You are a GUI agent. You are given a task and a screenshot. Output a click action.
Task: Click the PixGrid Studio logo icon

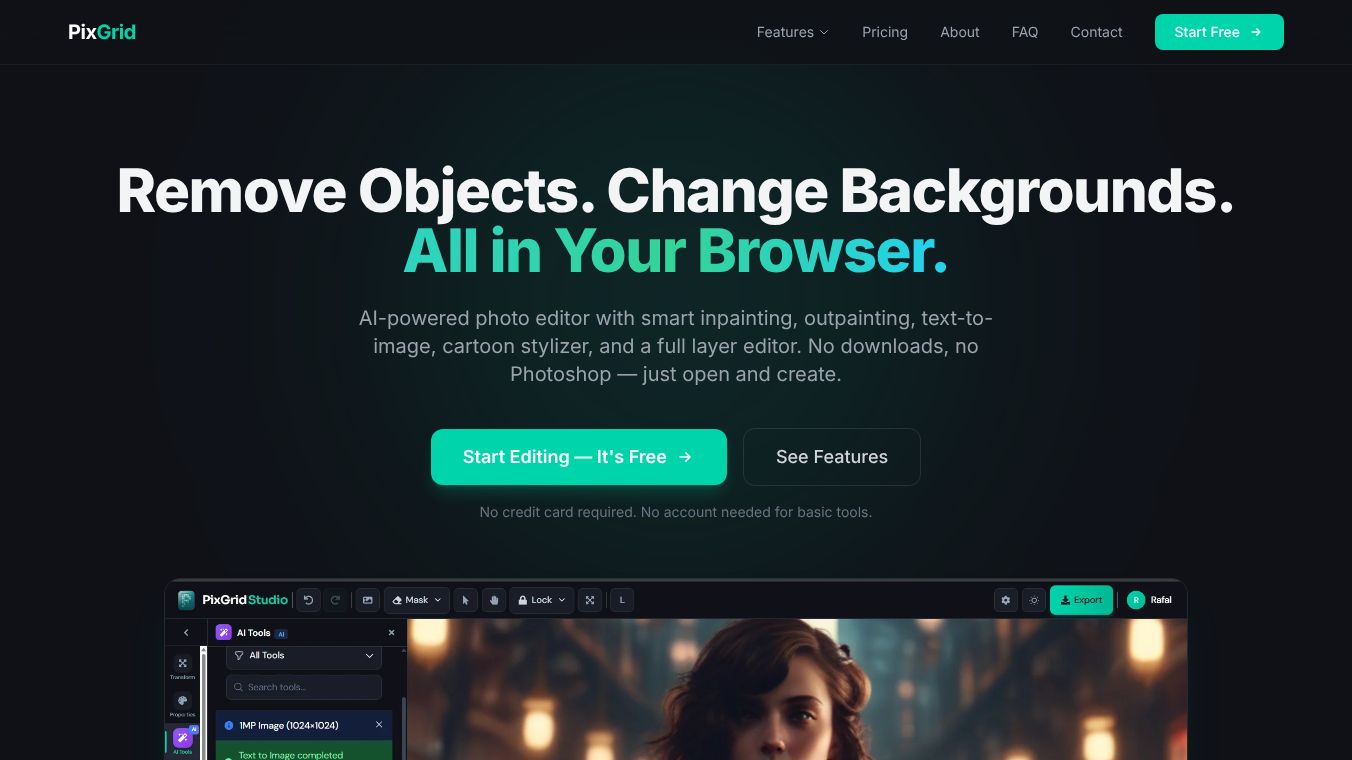(x=186, y=600)
